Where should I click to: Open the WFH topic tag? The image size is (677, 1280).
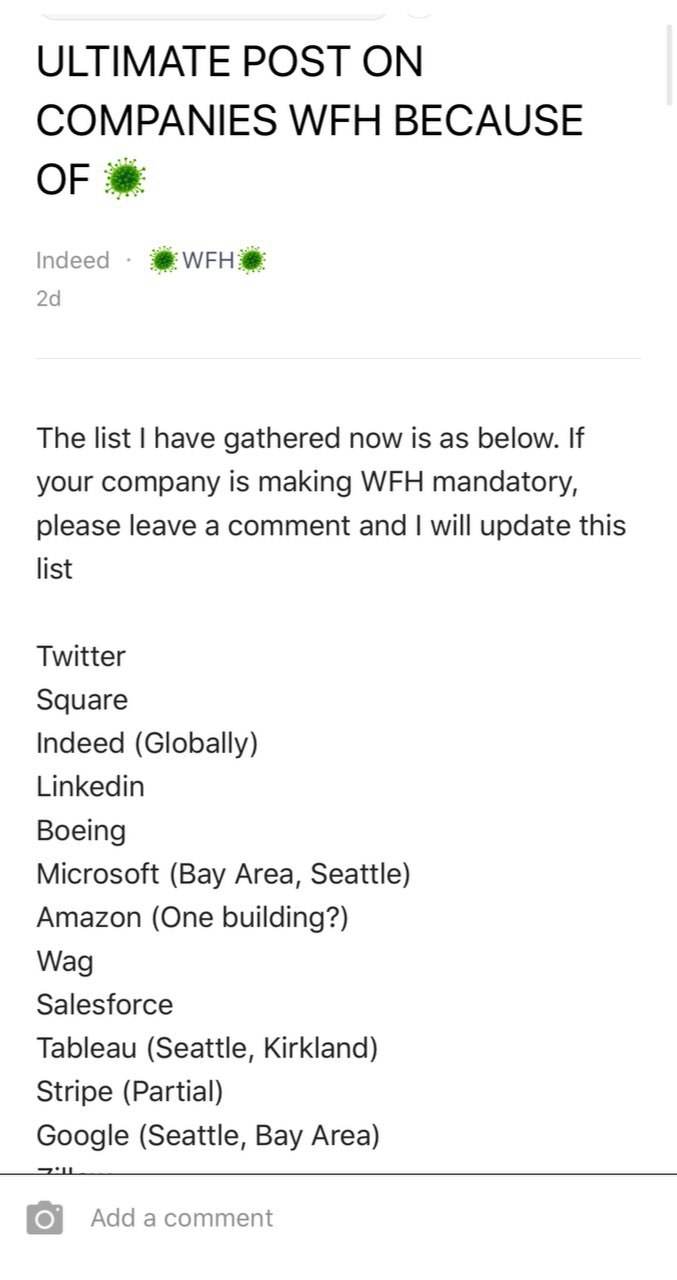click(x=208, y=261)
